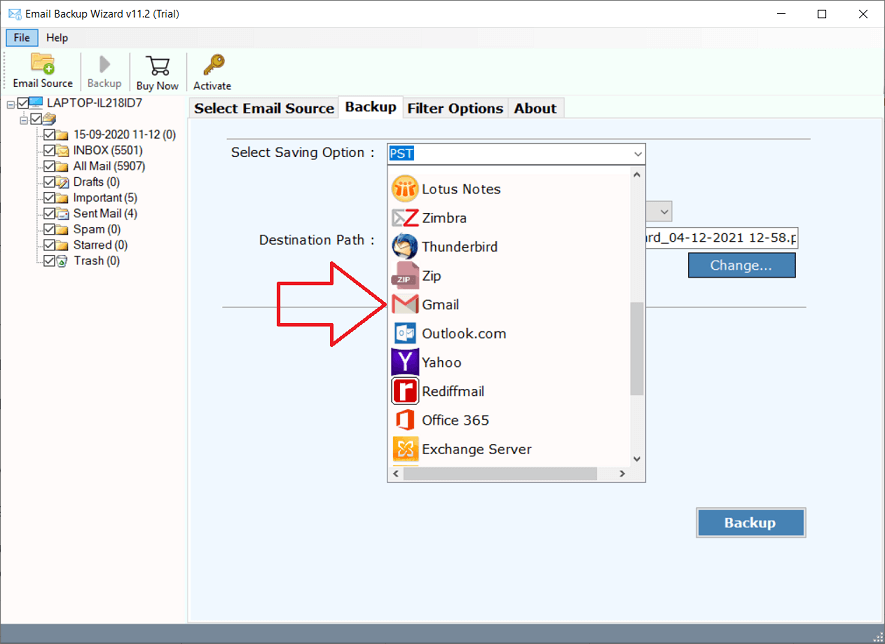Viewport: 885px width, 644px height.
Task: Click the Buy Now shopping cart icon
Action: [157, 66]
